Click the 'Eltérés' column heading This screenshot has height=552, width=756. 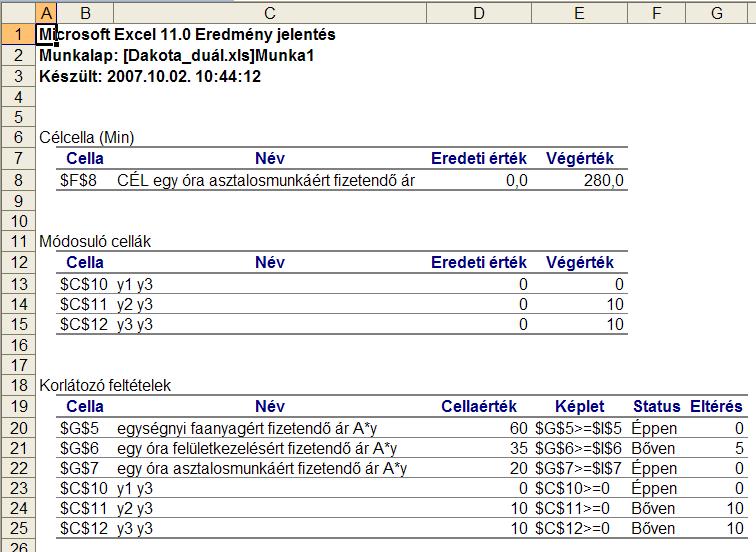coord(716,406)
